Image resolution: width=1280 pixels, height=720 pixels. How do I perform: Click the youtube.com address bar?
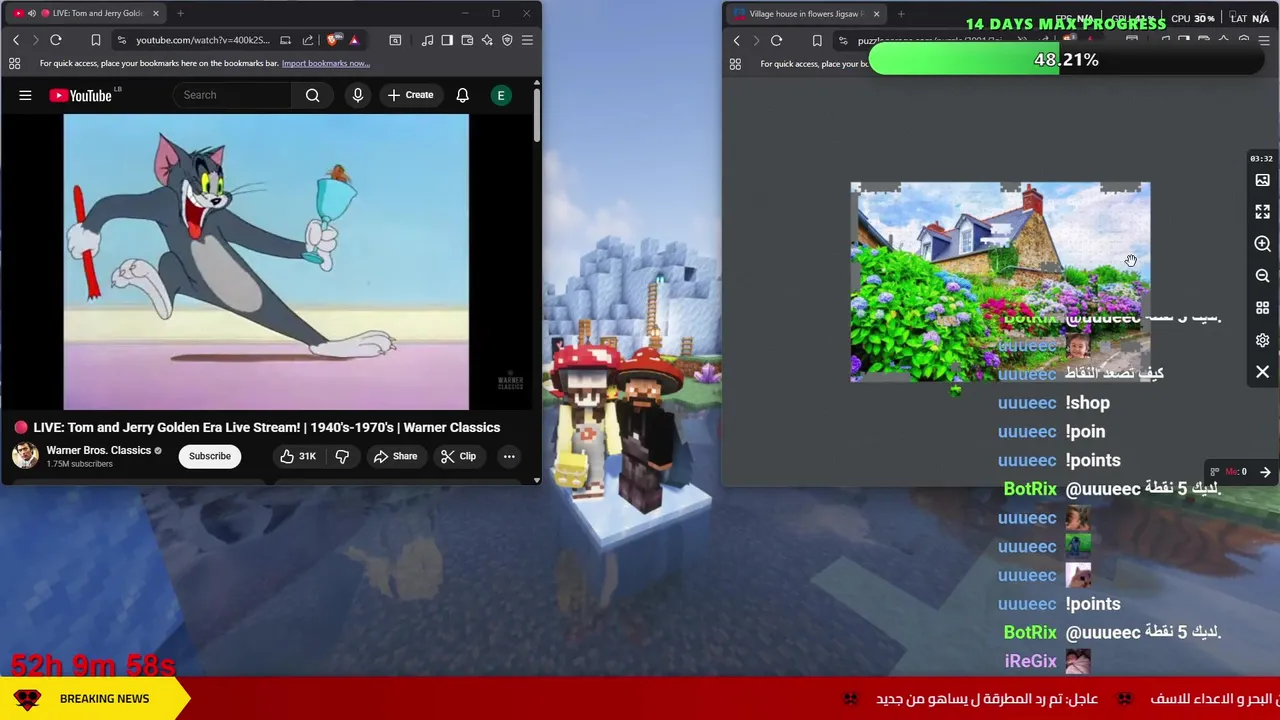[x=203, y=40]
